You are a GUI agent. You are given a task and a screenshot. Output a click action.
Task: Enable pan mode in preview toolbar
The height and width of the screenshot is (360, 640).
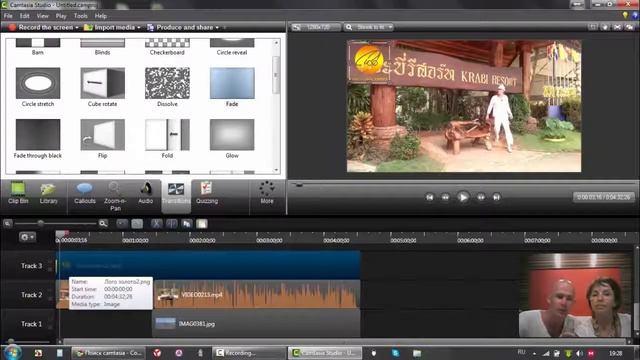tap(605, 27)
